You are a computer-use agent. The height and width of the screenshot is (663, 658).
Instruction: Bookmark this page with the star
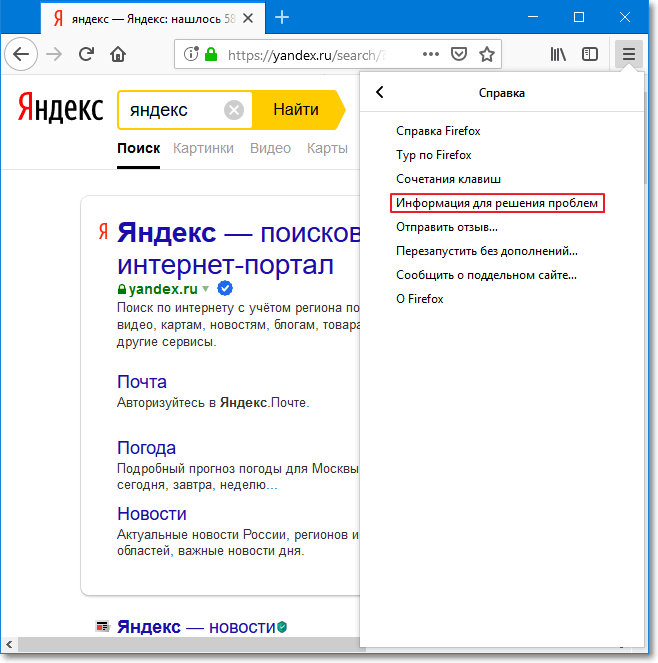(x=487, y=54)
